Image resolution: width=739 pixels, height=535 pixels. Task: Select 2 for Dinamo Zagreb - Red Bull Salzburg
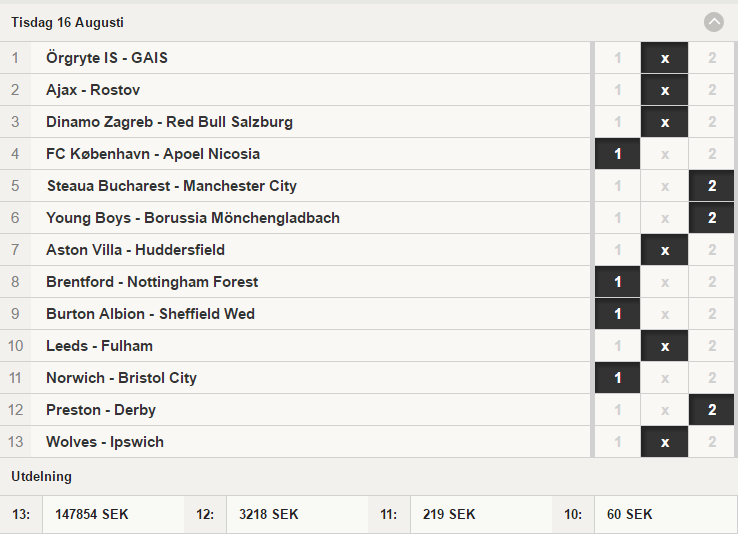[x=712, y=122]
